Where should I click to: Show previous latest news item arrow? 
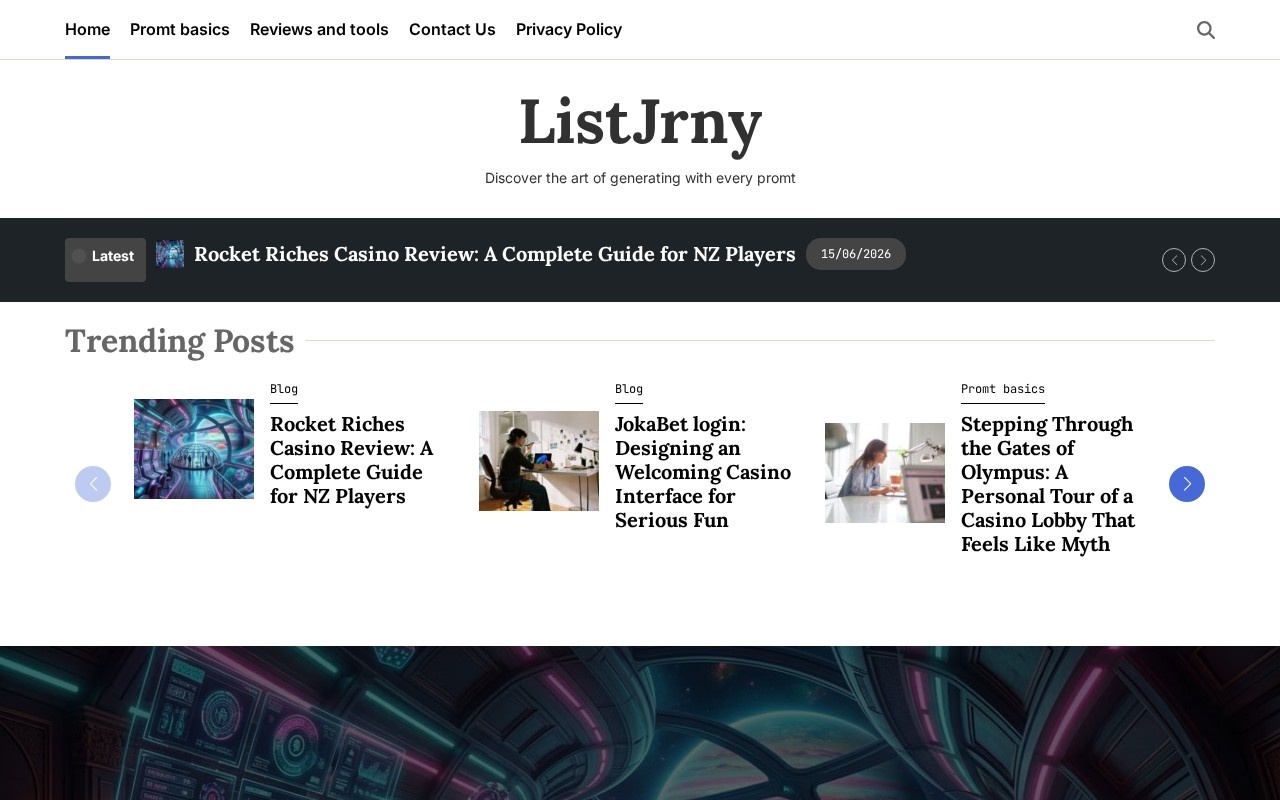[x=1174, y=260]
